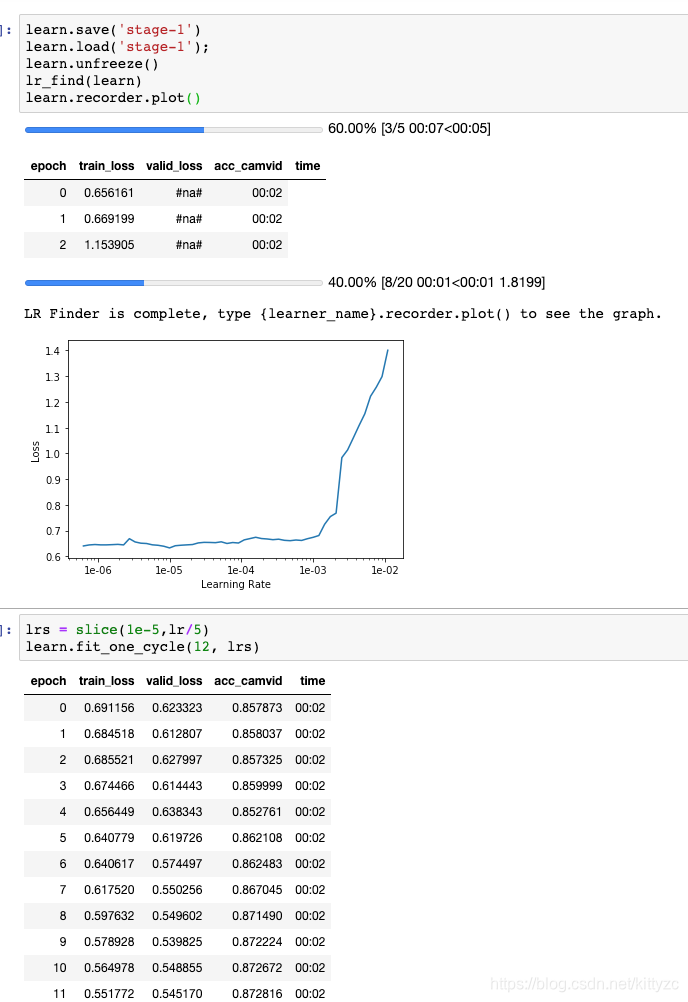Image resolution: width=688 pixels, height=1002 pixels.
Task: Click the second code cell with lrs = slice
Action: pyautogui.click(x=354, y=638)
